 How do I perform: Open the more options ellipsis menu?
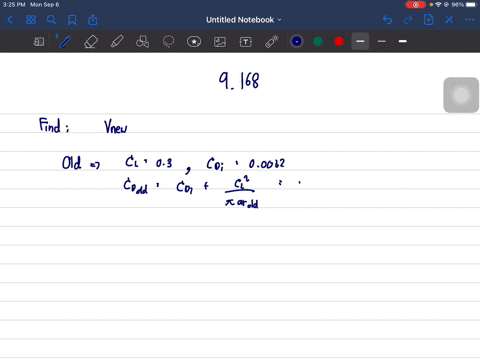(x=470, y=20)
